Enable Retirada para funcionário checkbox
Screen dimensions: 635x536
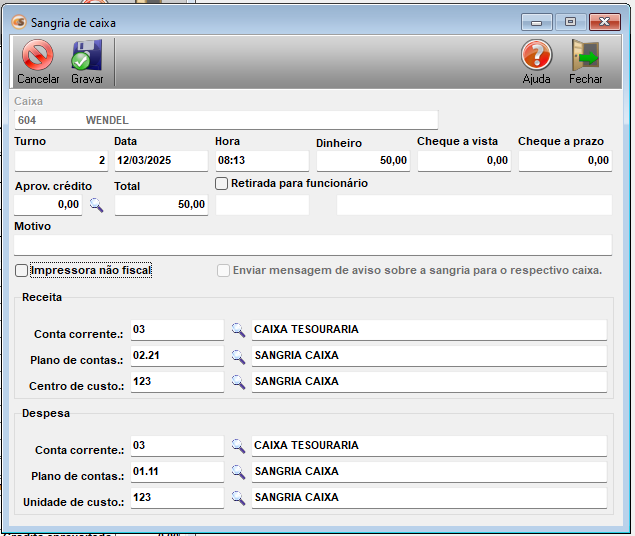(222, 184)
